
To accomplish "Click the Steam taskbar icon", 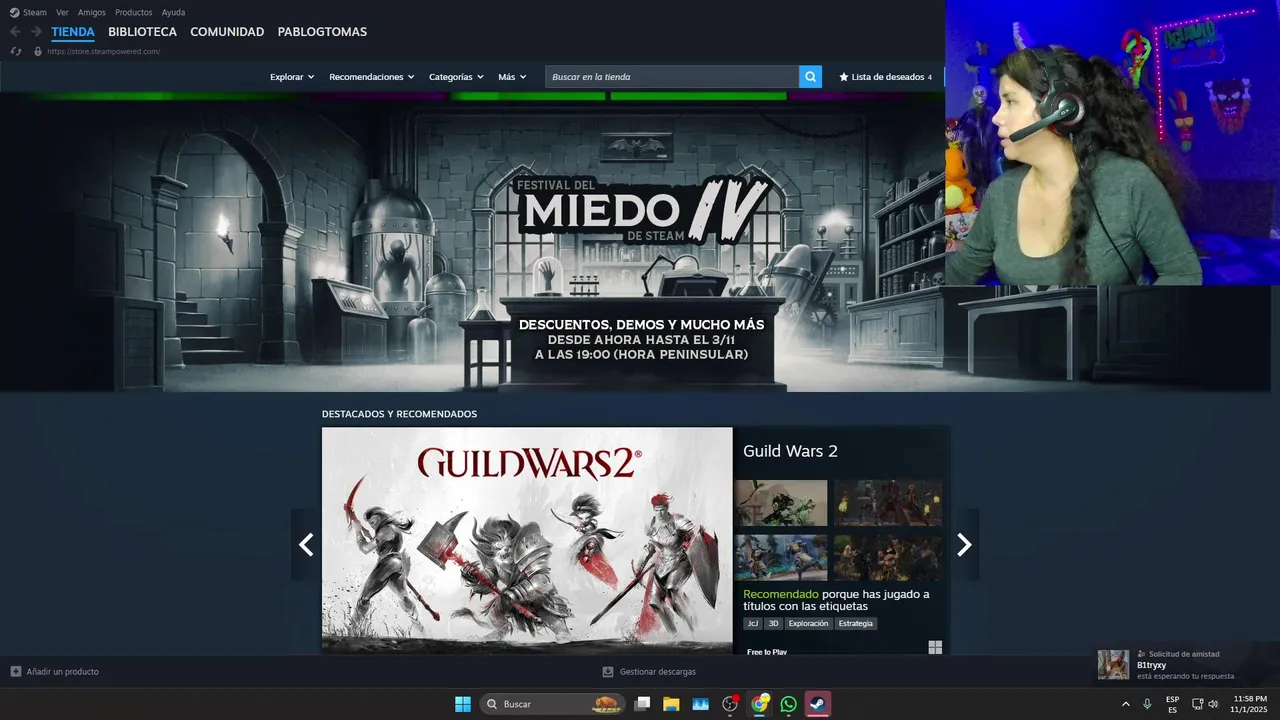I will click(818, 704).
